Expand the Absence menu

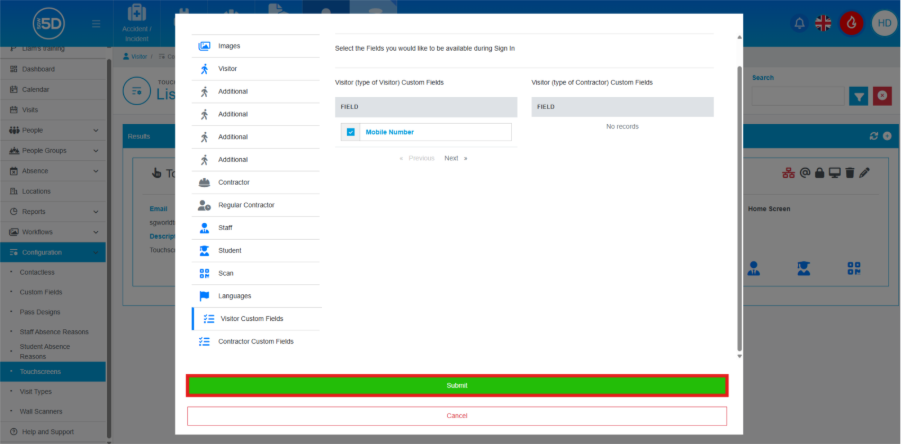point(53,171)
